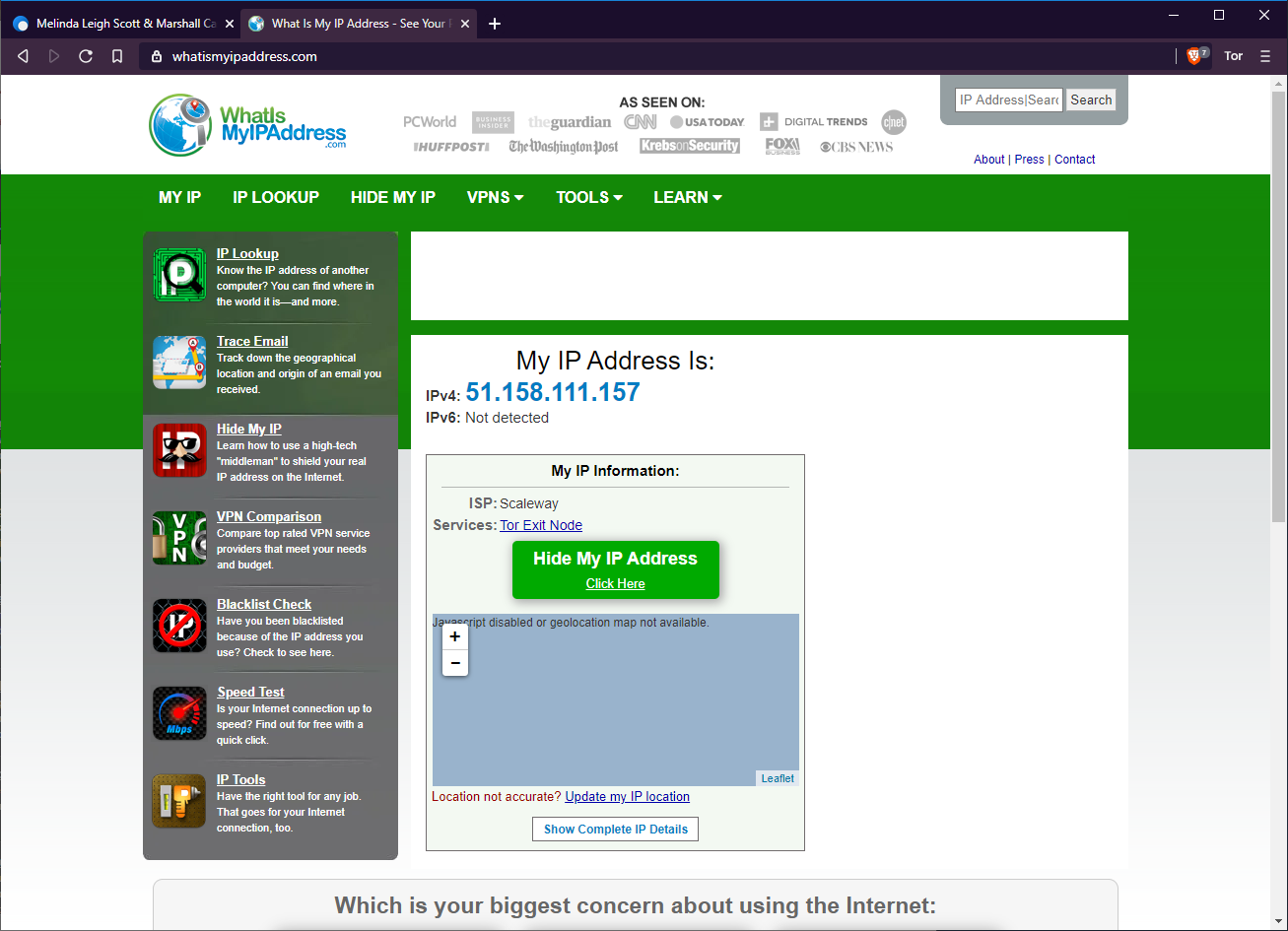Open the About link
The width and height of the screenshot is (1288, 931).
[x=989, y=160]
